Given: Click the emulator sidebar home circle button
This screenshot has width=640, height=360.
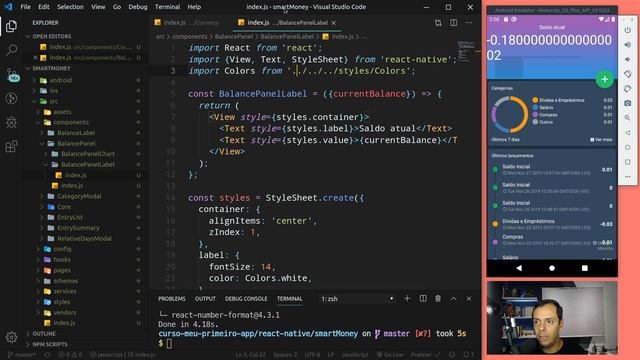Looking at the screenshot, I should point(627,147).
